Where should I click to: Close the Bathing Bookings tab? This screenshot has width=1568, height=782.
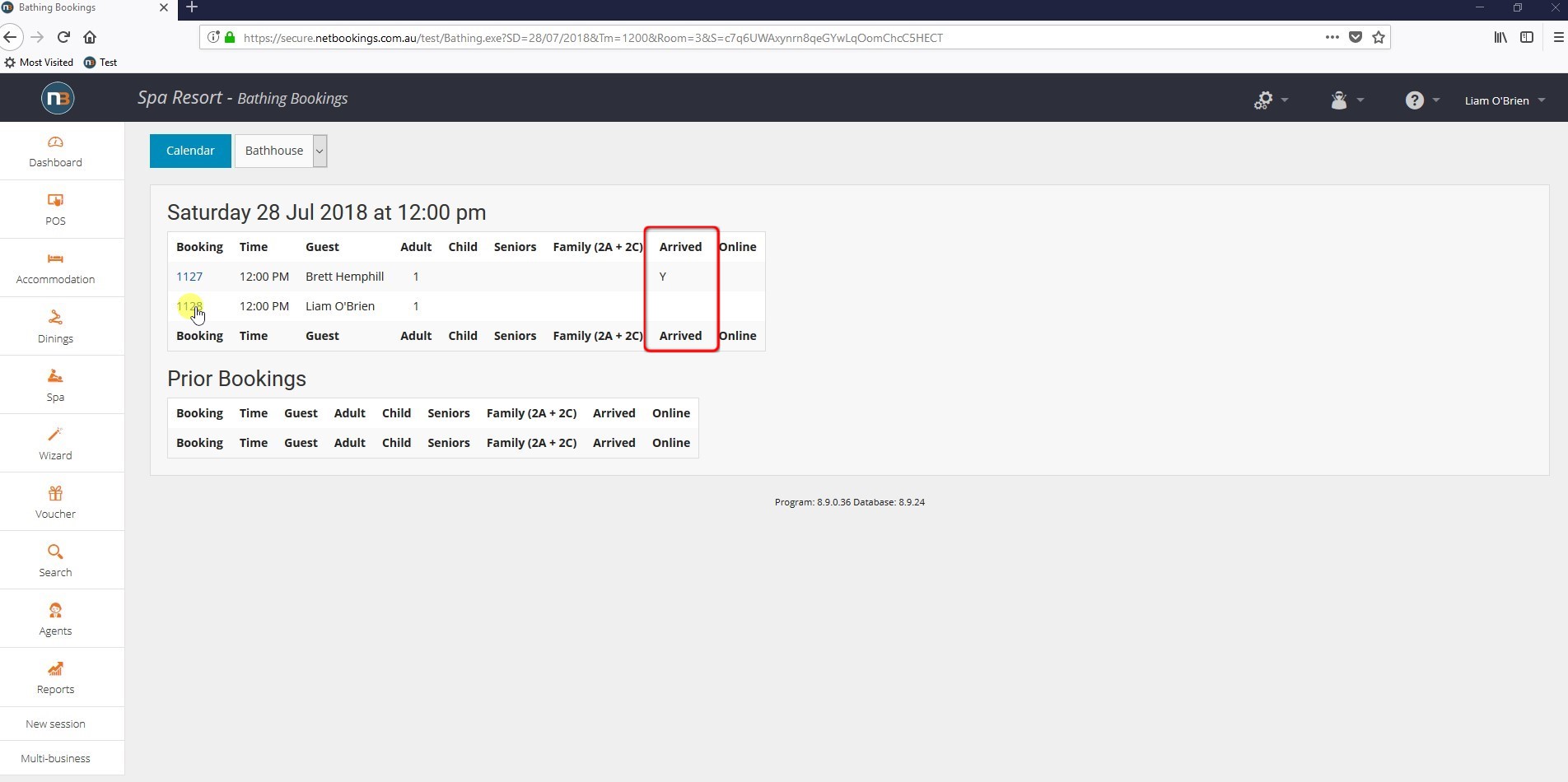click(x=163, y=7)
